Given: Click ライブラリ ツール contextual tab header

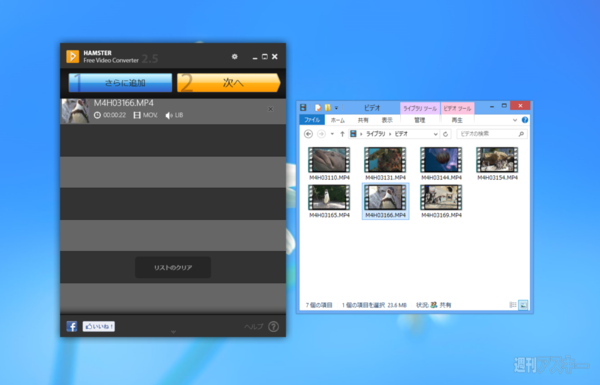Looking at the screenshot, I should coord(420,109).
